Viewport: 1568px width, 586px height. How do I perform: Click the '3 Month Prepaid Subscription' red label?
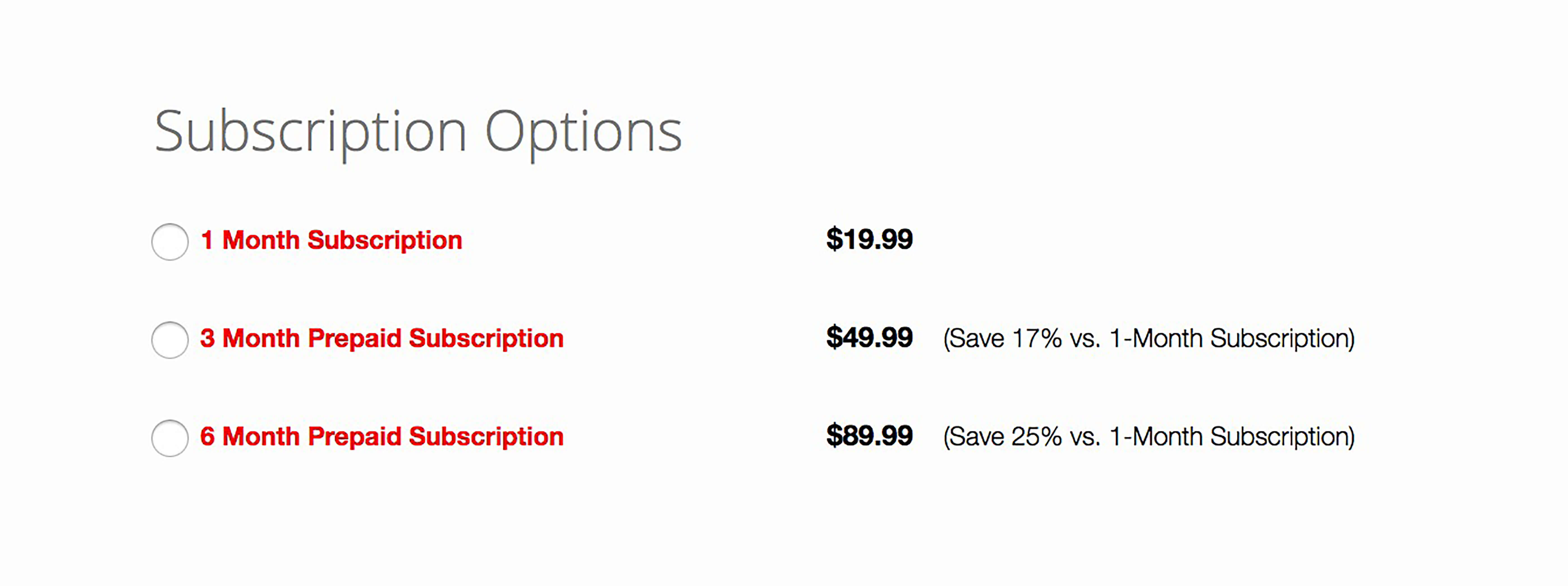pyautogui.click(x=382, y=338)
